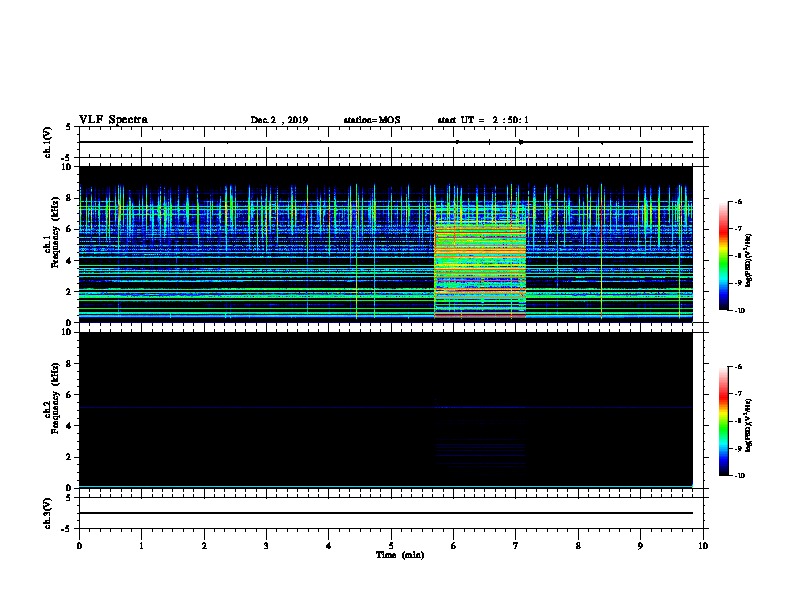Click the '-10' label on lower color scale

pyautogui.click(x=739, y=475)
